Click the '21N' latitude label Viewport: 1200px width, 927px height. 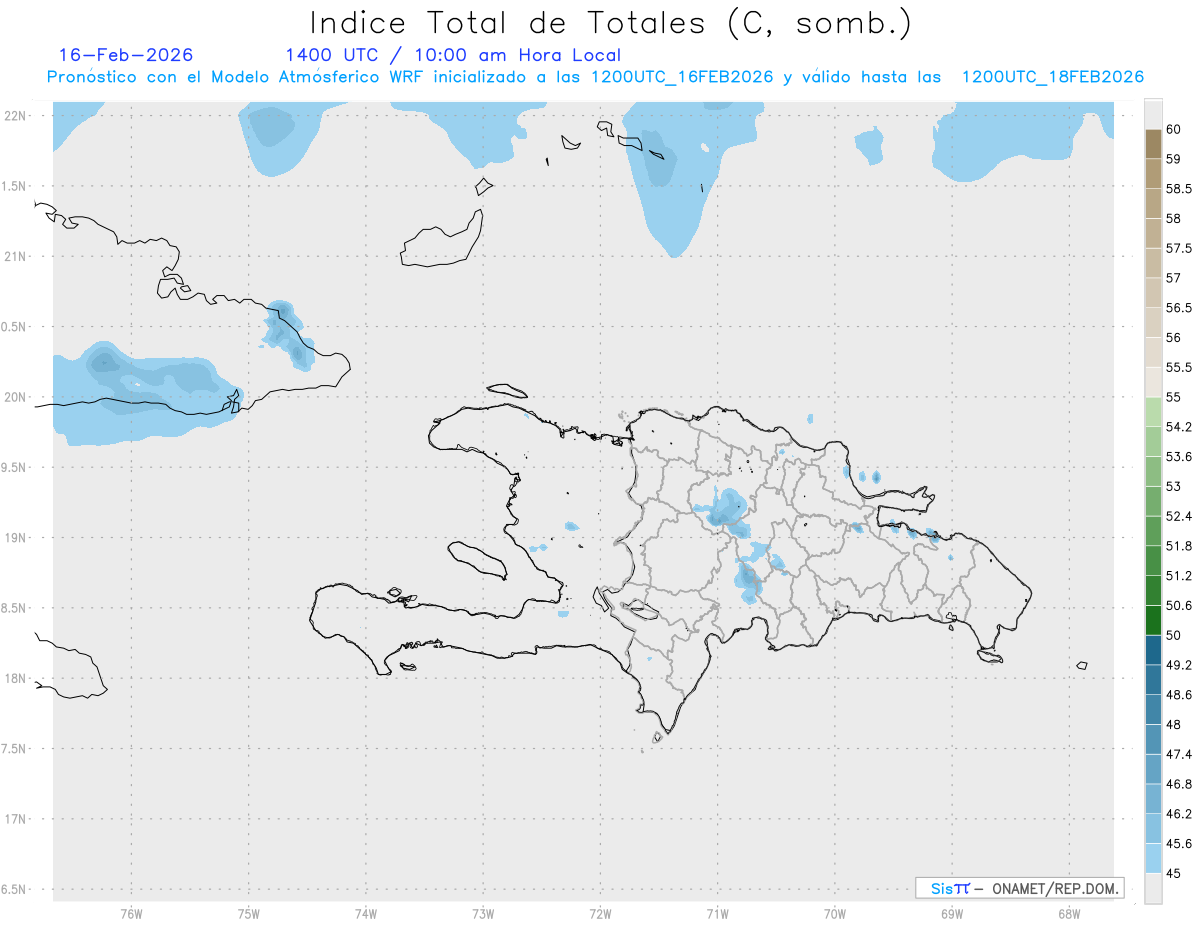coord(15,256)
